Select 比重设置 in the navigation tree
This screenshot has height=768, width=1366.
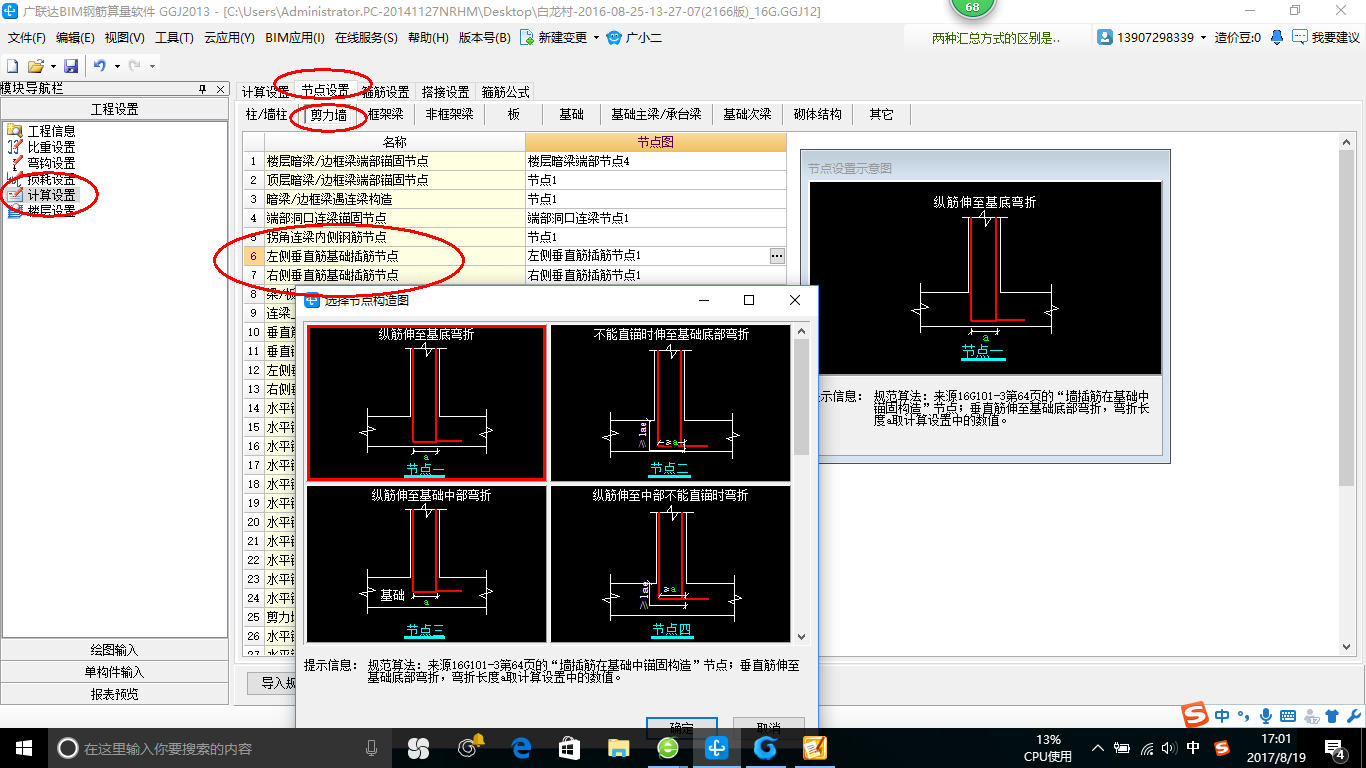click(x=51, y=147)
